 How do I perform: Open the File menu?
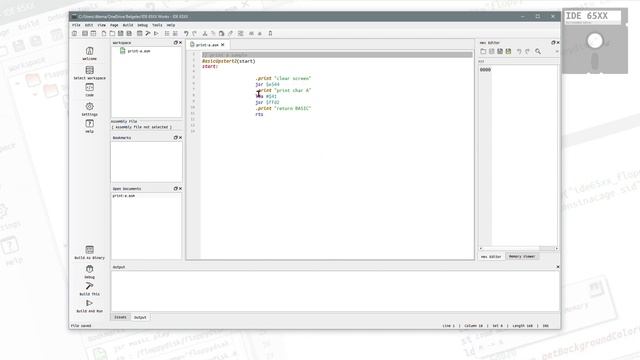coord(76,25)
